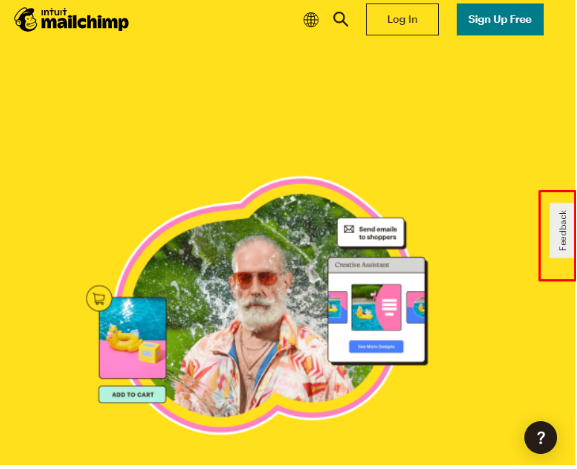The image size is (577, 469).
Task: Click Send emails to shoppers card
Action: coord(371,233)
